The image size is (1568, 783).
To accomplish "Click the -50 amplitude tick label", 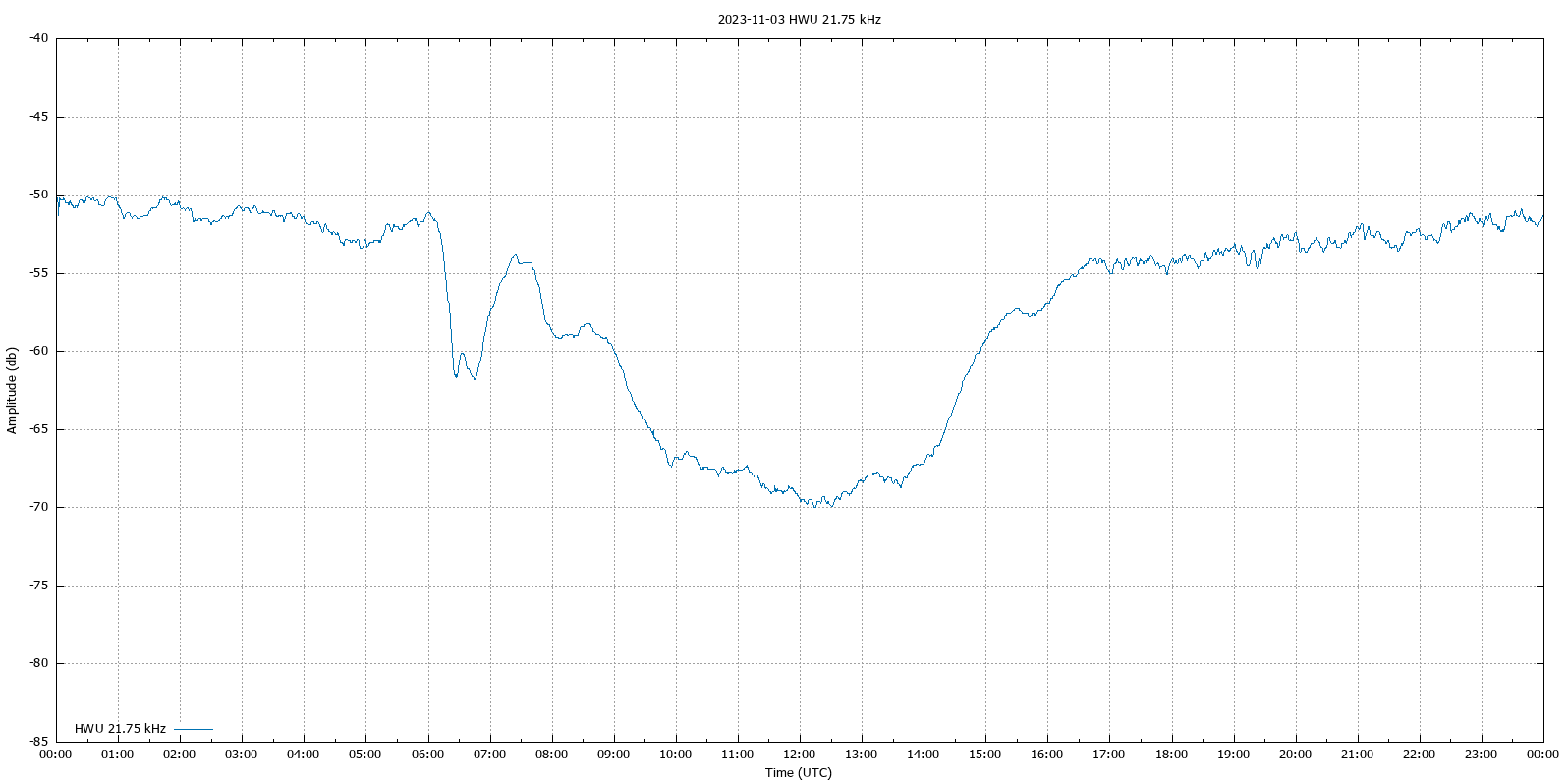I will tap(38, 195).
